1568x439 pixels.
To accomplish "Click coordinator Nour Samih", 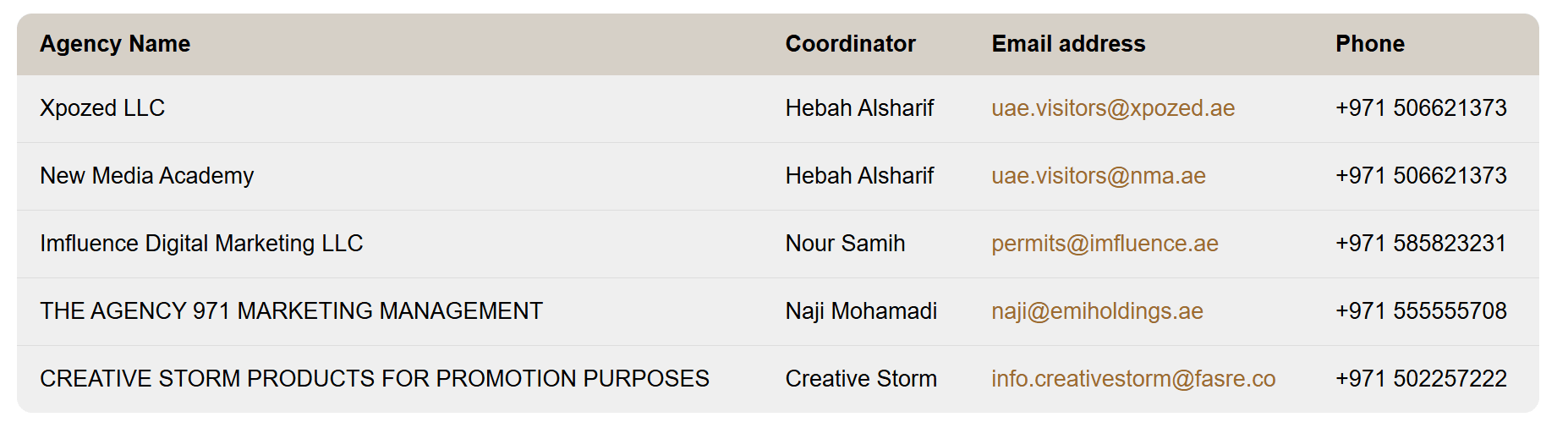I will pos(845,244).
